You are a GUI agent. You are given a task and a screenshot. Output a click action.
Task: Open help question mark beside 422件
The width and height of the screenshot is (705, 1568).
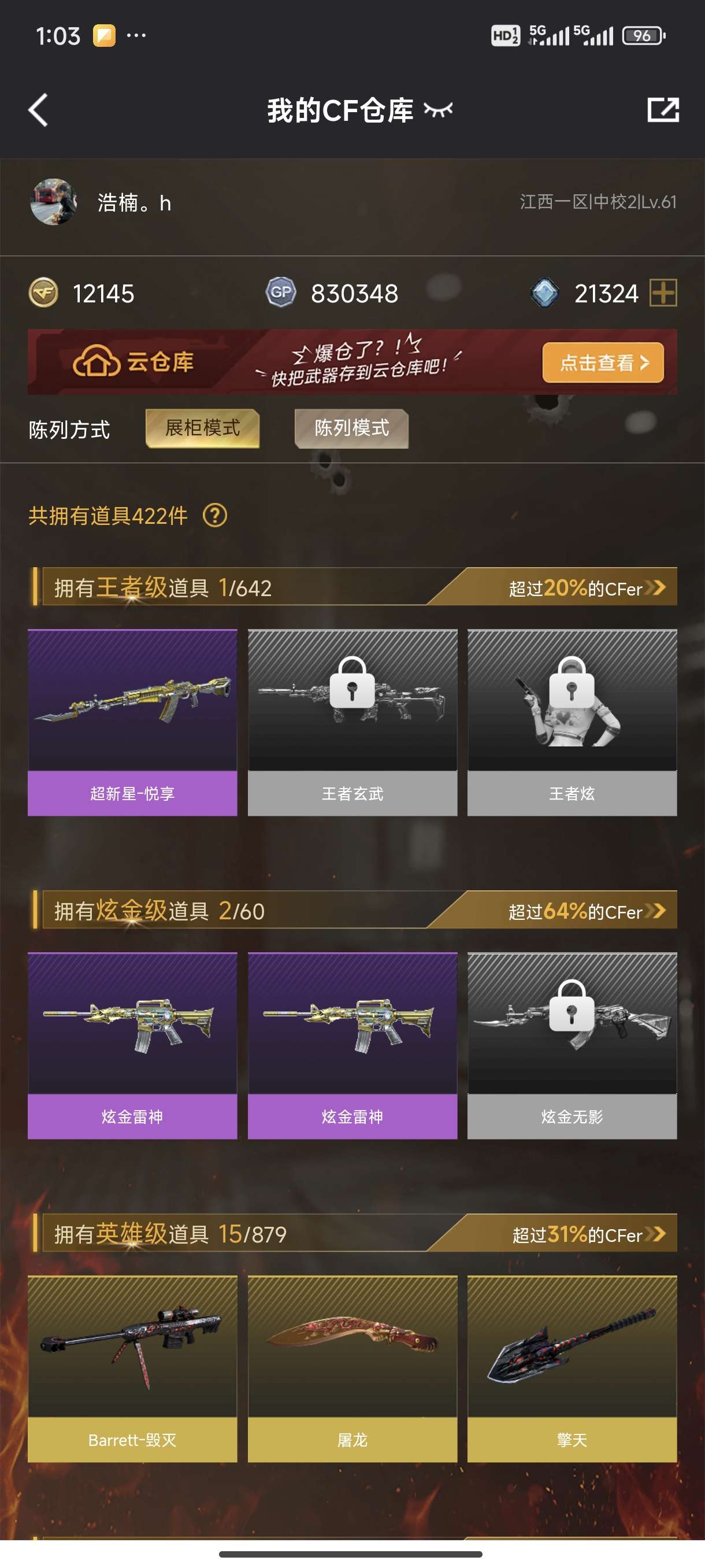215,516
